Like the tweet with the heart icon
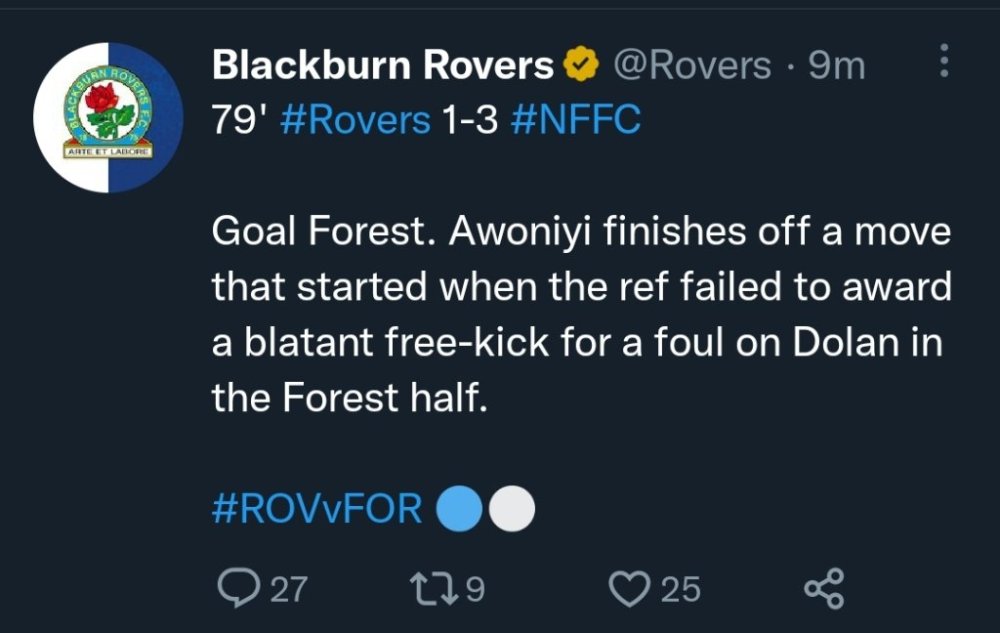Screen dimensions: 1000x633 coord(629,588)
